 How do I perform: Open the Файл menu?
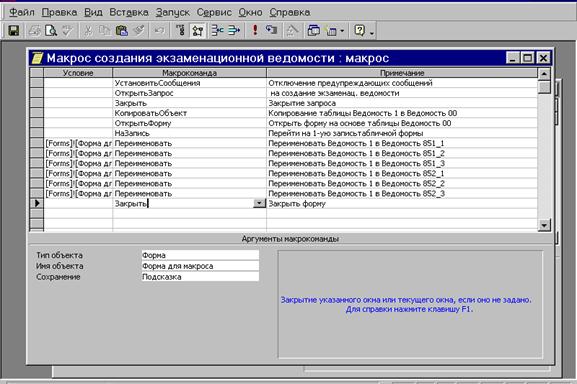click(21, 13)
